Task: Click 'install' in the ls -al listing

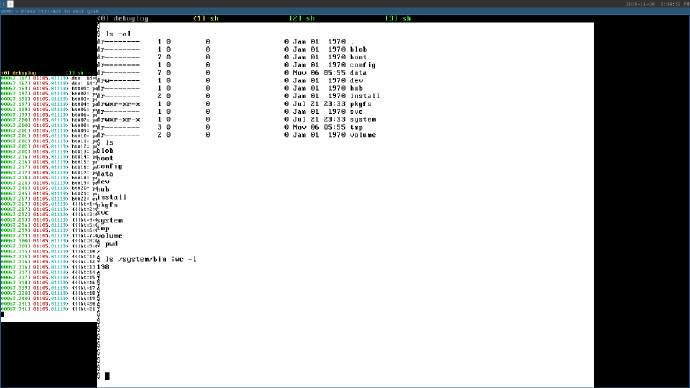Action: point(365,96)
